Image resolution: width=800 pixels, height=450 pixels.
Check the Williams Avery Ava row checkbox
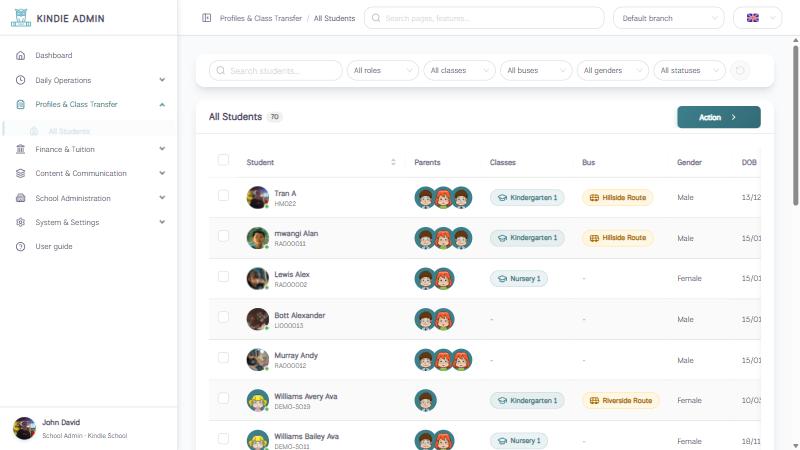(223, 398)
